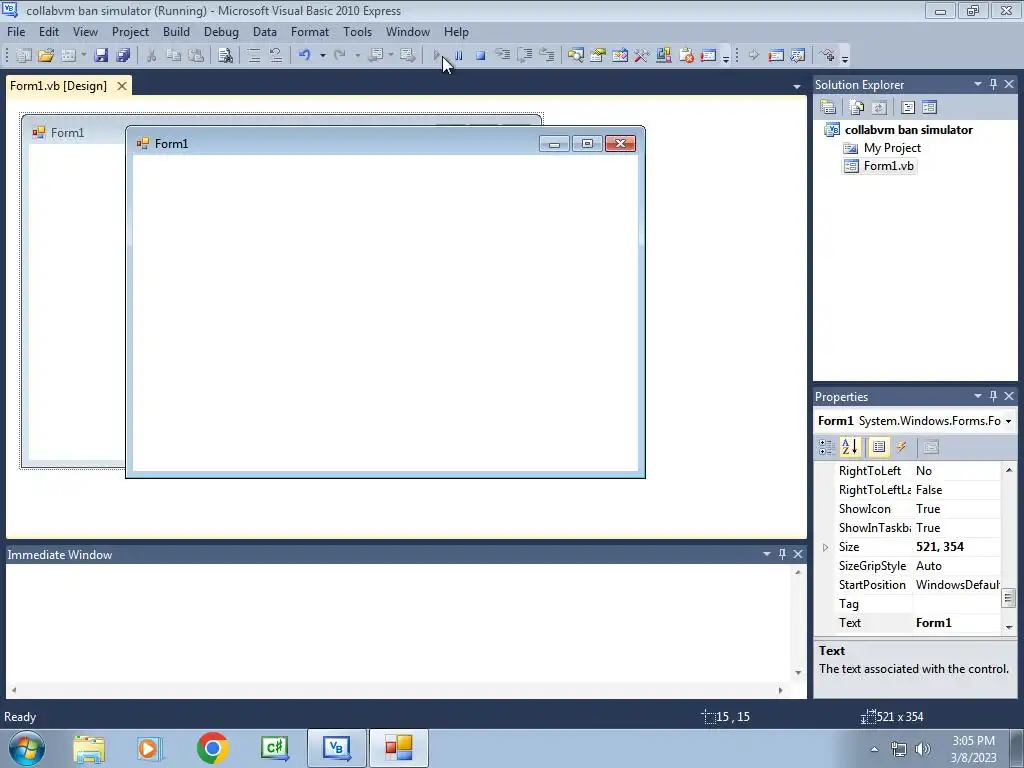The height and width of the screenshot is (768, 1024).
Task: Open Windows Start button
Action: coord(26,748)
